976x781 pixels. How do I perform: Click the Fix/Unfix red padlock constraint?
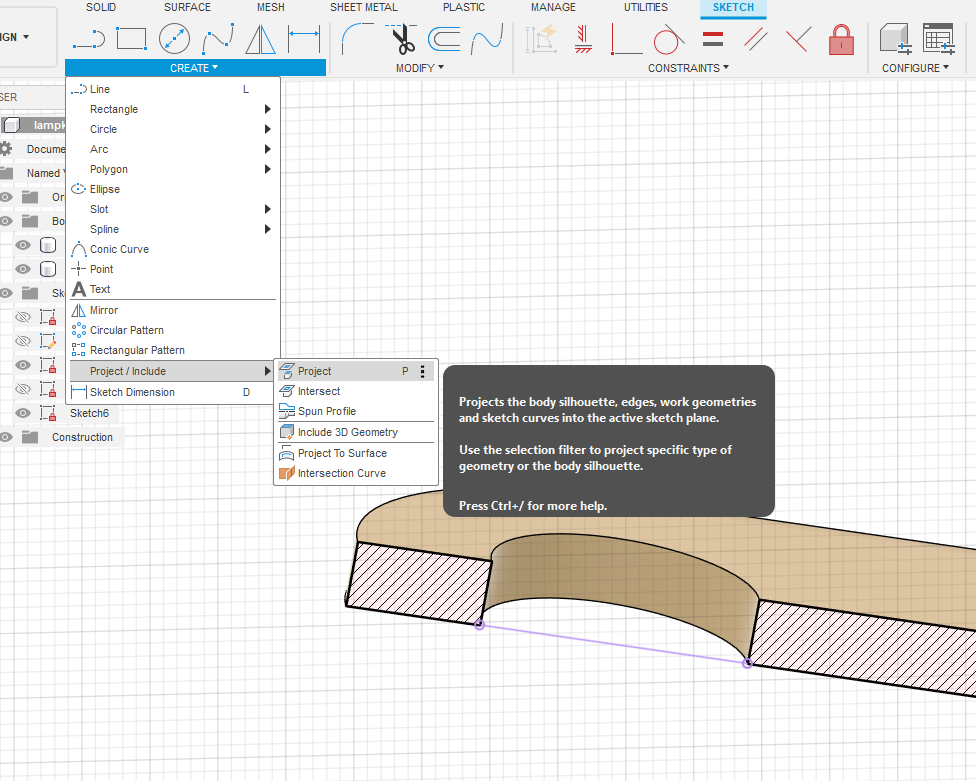coord(841,40)
